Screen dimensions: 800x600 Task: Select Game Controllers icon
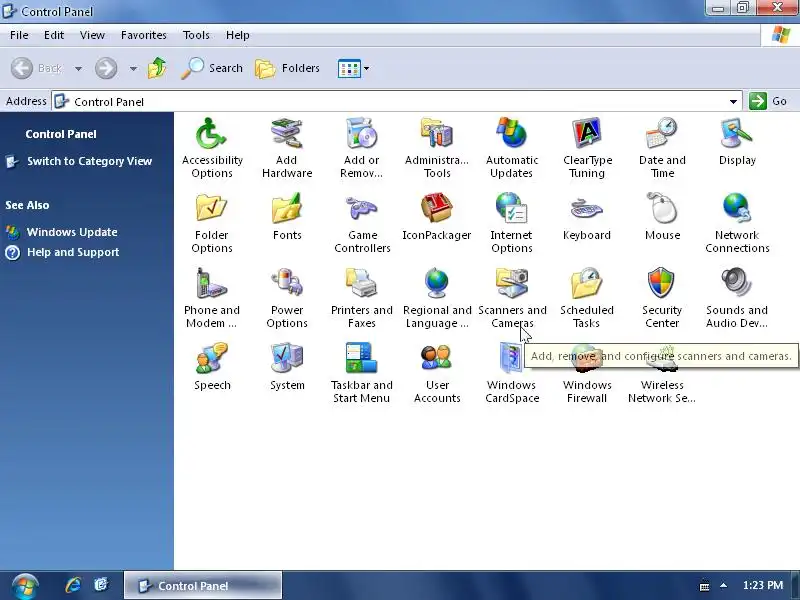(x=361, y=208)
